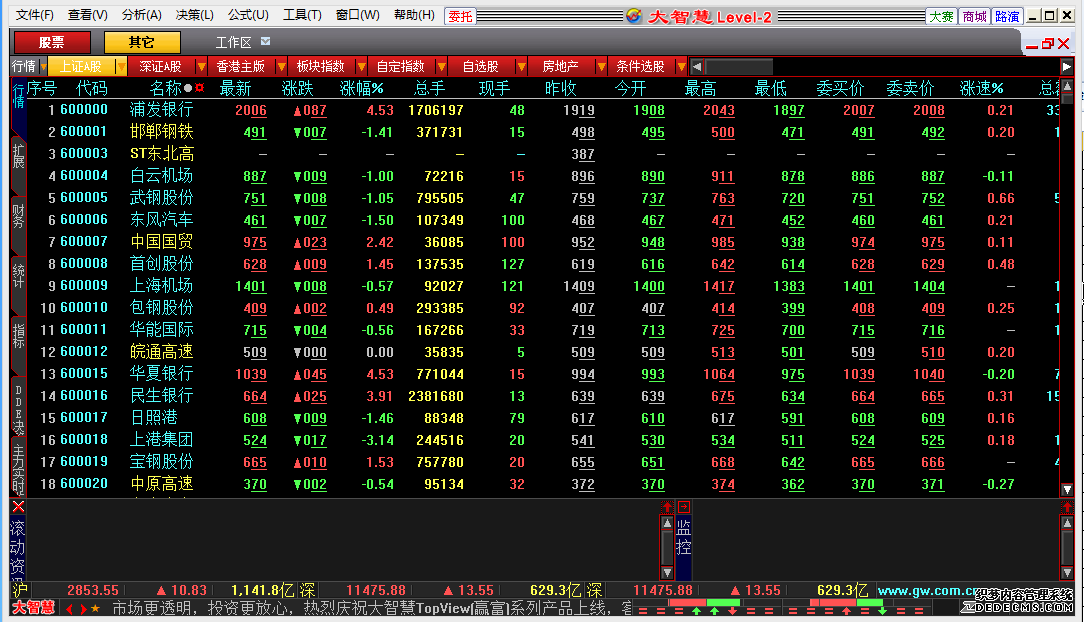Open the www.gw.com.cn link

tap(926, 591)
